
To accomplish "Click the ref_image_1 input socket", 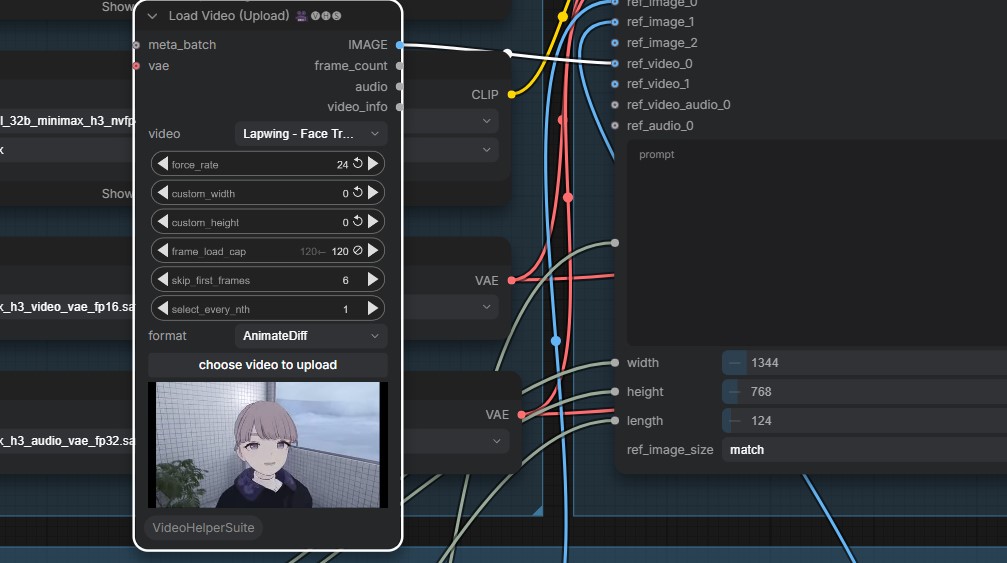I will click(615, 22).
